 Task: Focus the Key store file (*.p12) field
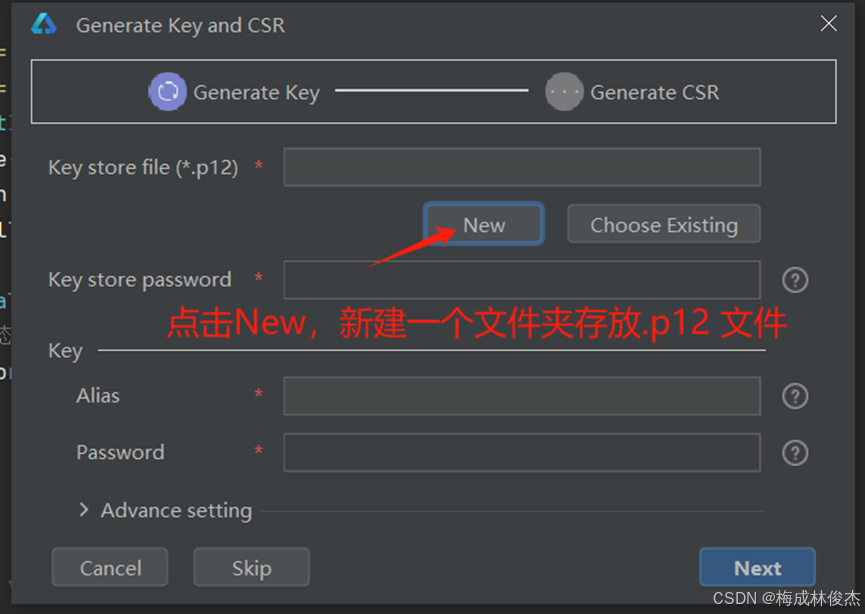coord(522,167)
